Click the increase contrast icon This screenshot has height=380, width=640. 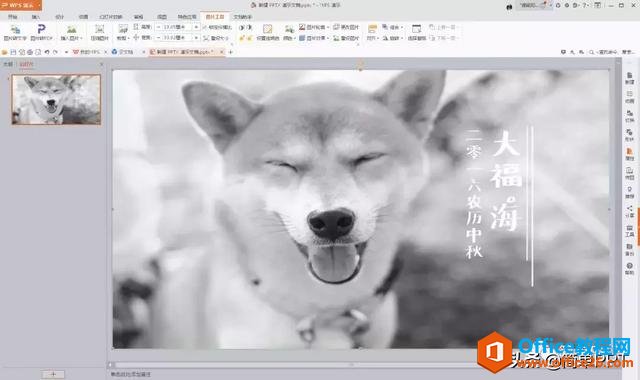(242, 27)
